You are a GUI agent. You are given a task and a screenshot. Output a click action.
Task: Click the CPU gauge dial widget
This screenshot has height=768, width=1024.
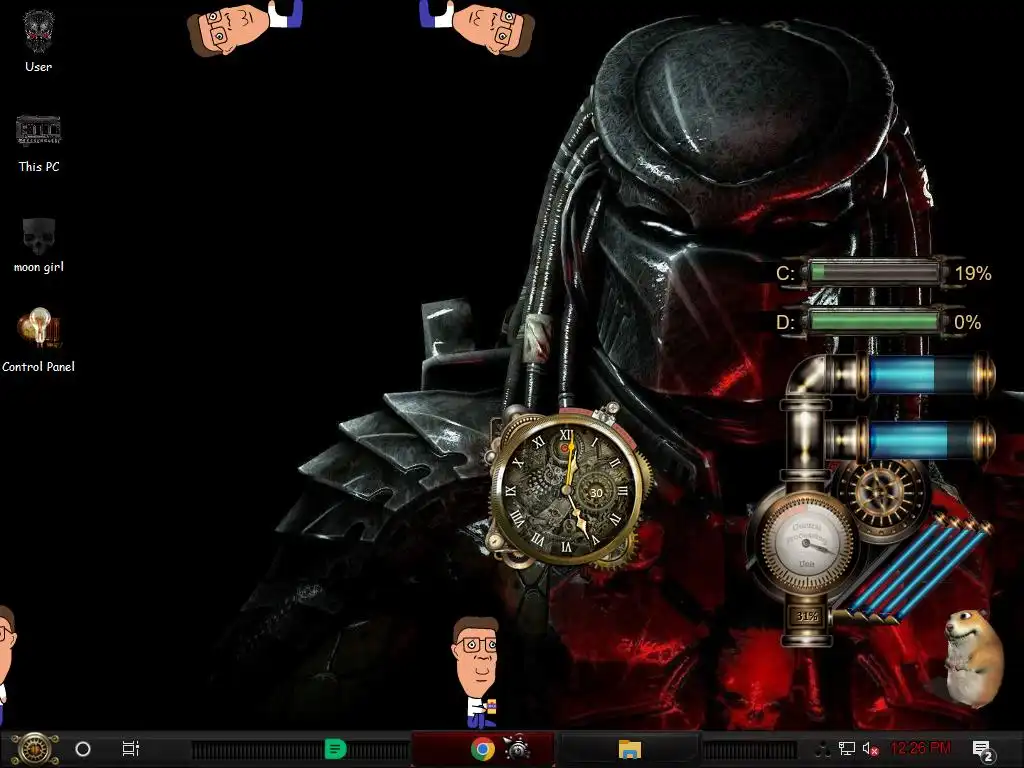tap(806, 542)
